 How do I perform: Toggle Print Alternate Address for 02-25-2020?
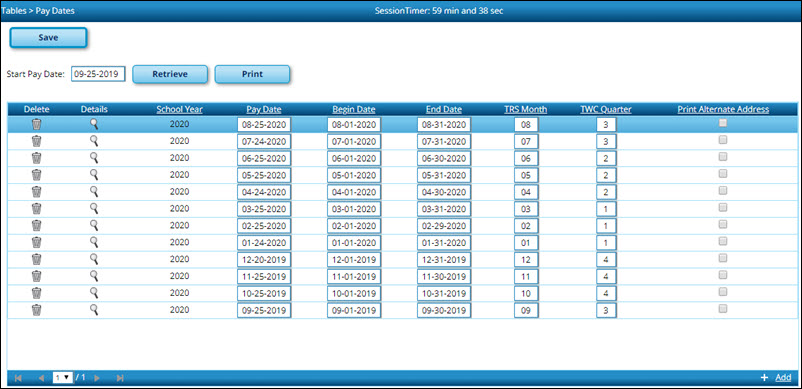coord(723,224)
